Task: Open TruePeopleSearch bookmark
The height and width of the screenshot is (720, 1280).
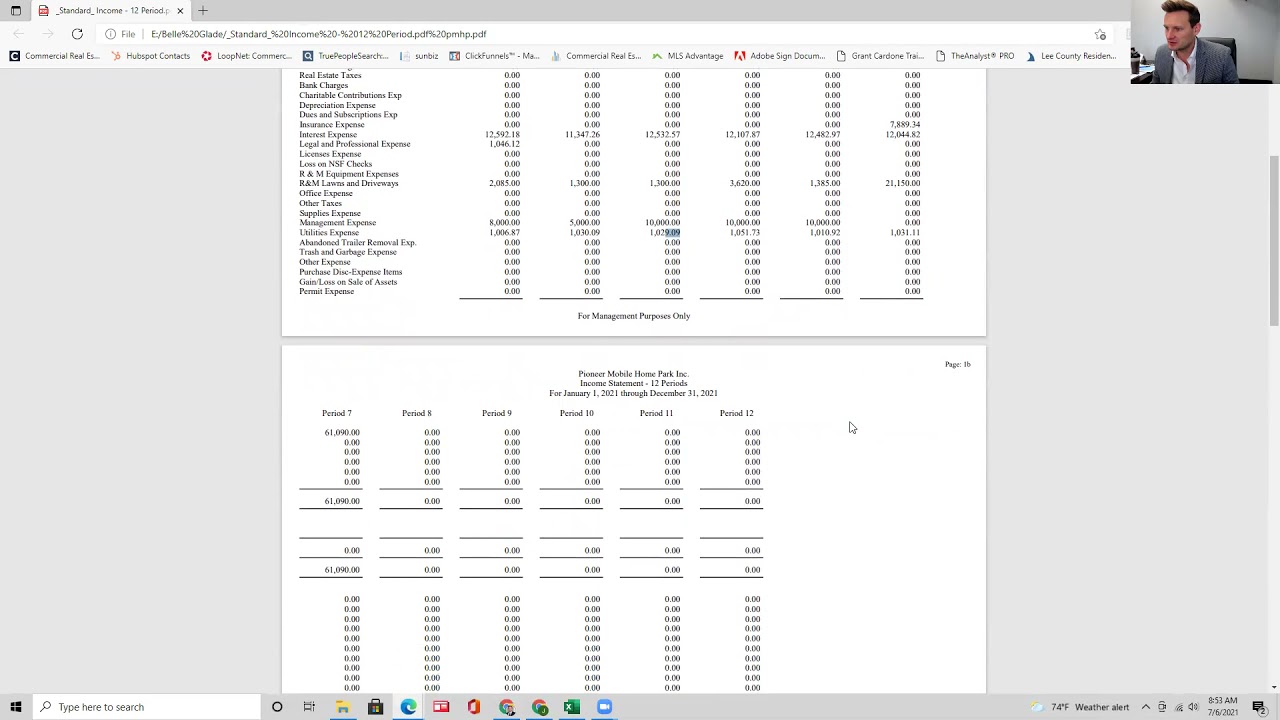Action: [x=345, y=56]
